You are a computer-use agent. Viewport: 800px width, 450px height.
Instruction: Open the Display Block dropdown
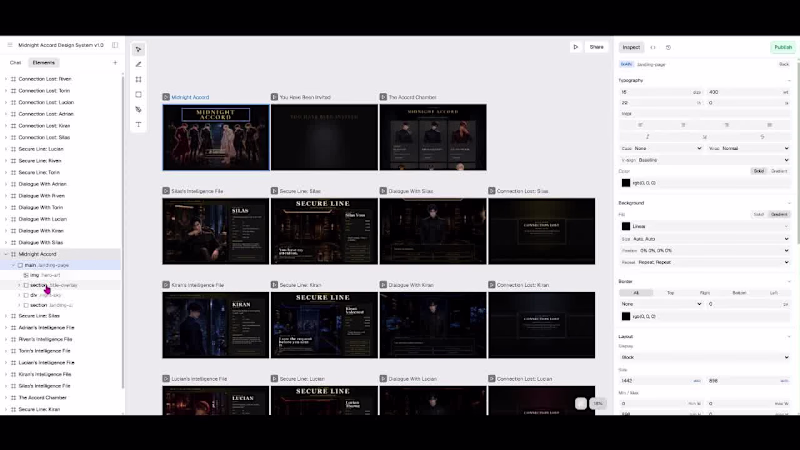(705, 357)
